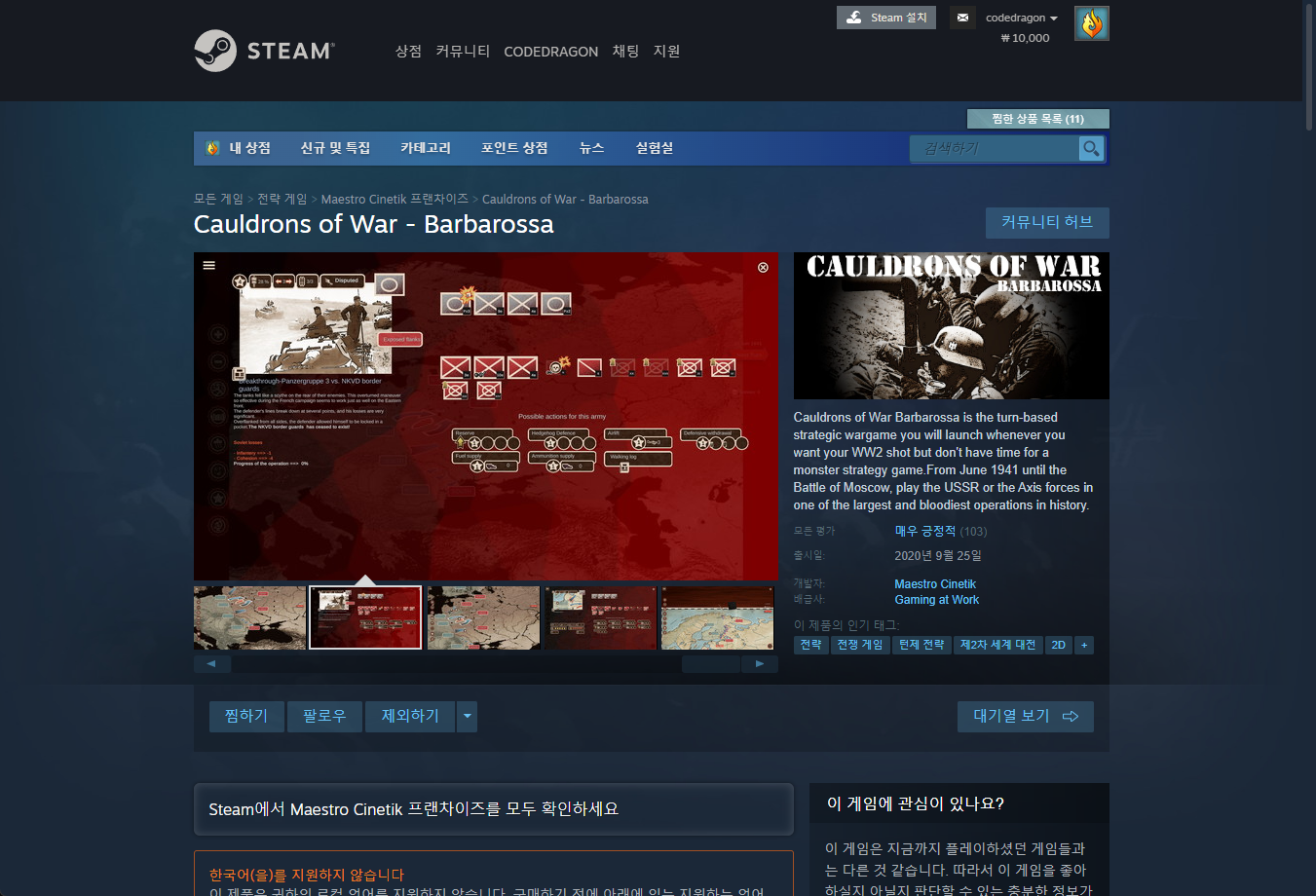Select the 전략 tag

pyautogui.click(x=810, y=645)
